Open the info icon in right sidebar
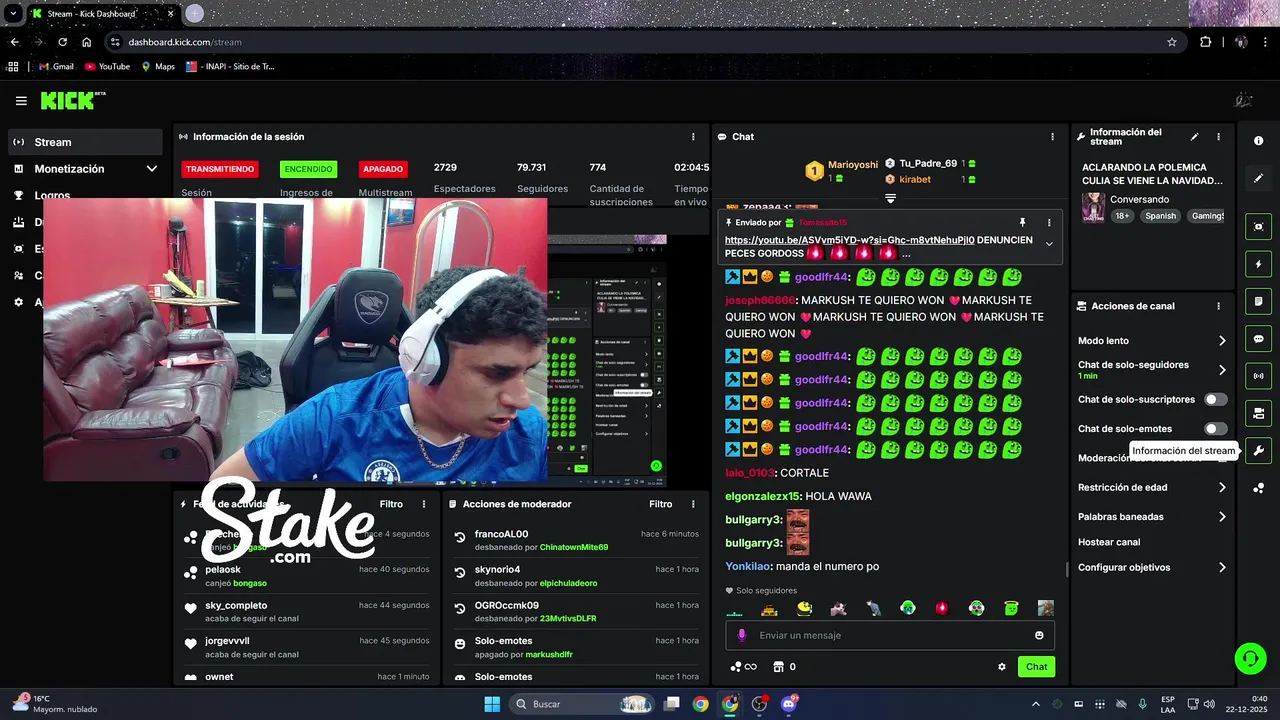This screenshot has height=720, width=1280. click(1258, 141)
